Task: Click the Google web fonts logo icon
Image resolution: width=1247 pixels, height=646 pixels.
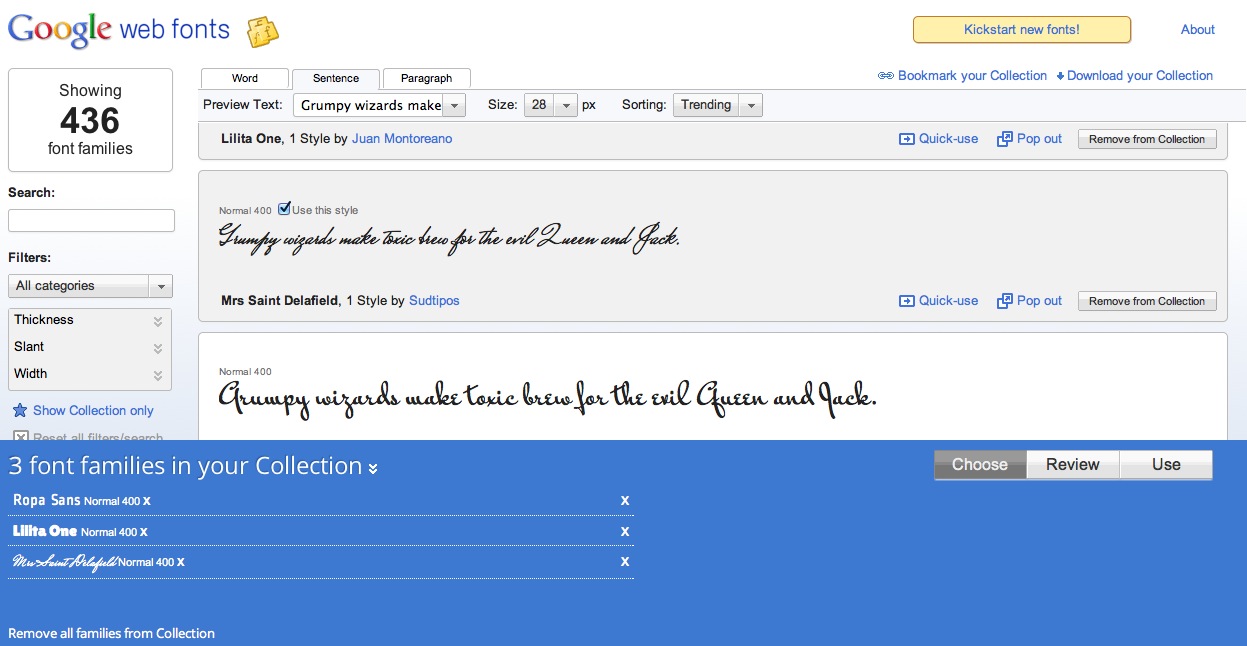Action: 263,31
